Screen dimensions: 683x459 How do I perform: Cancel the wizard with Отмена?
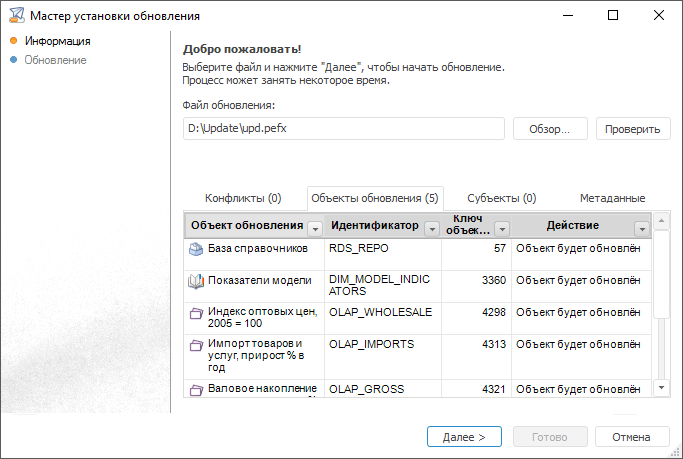coord(631,437)
